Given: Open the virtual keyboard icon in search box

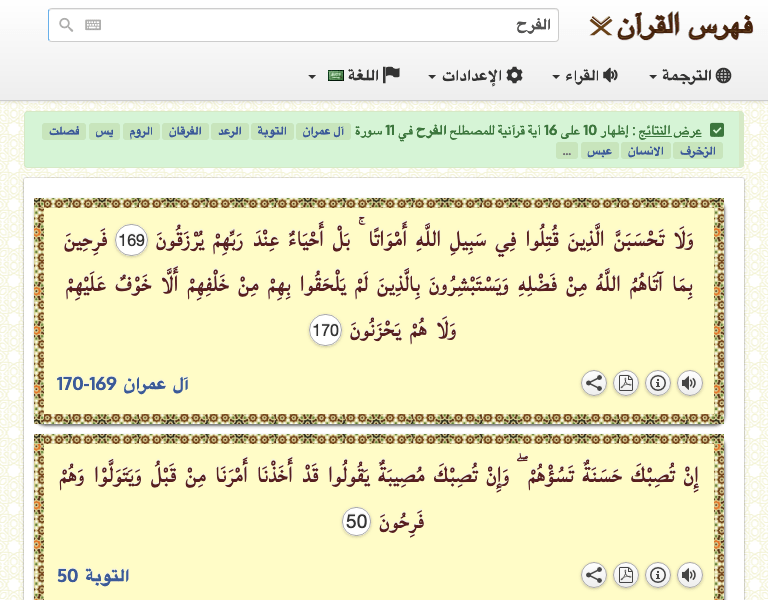Looking at the screenshot, I should [93, 24].
